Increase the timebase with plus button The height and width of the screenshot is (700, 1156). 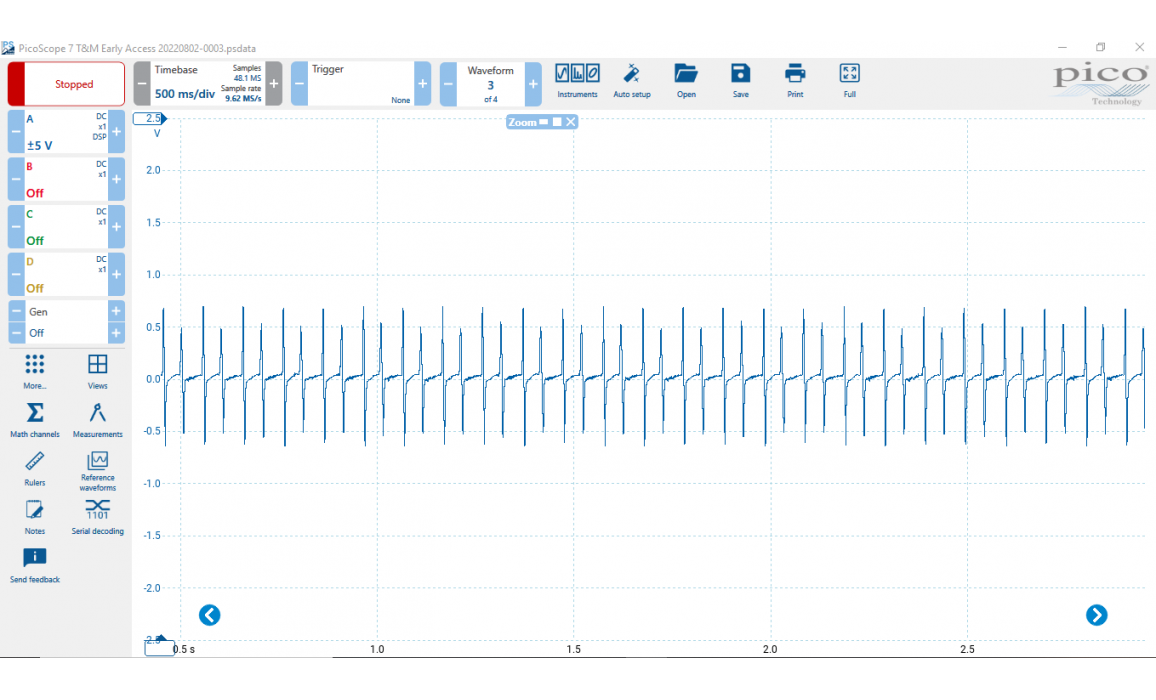[x=274, y=84]
